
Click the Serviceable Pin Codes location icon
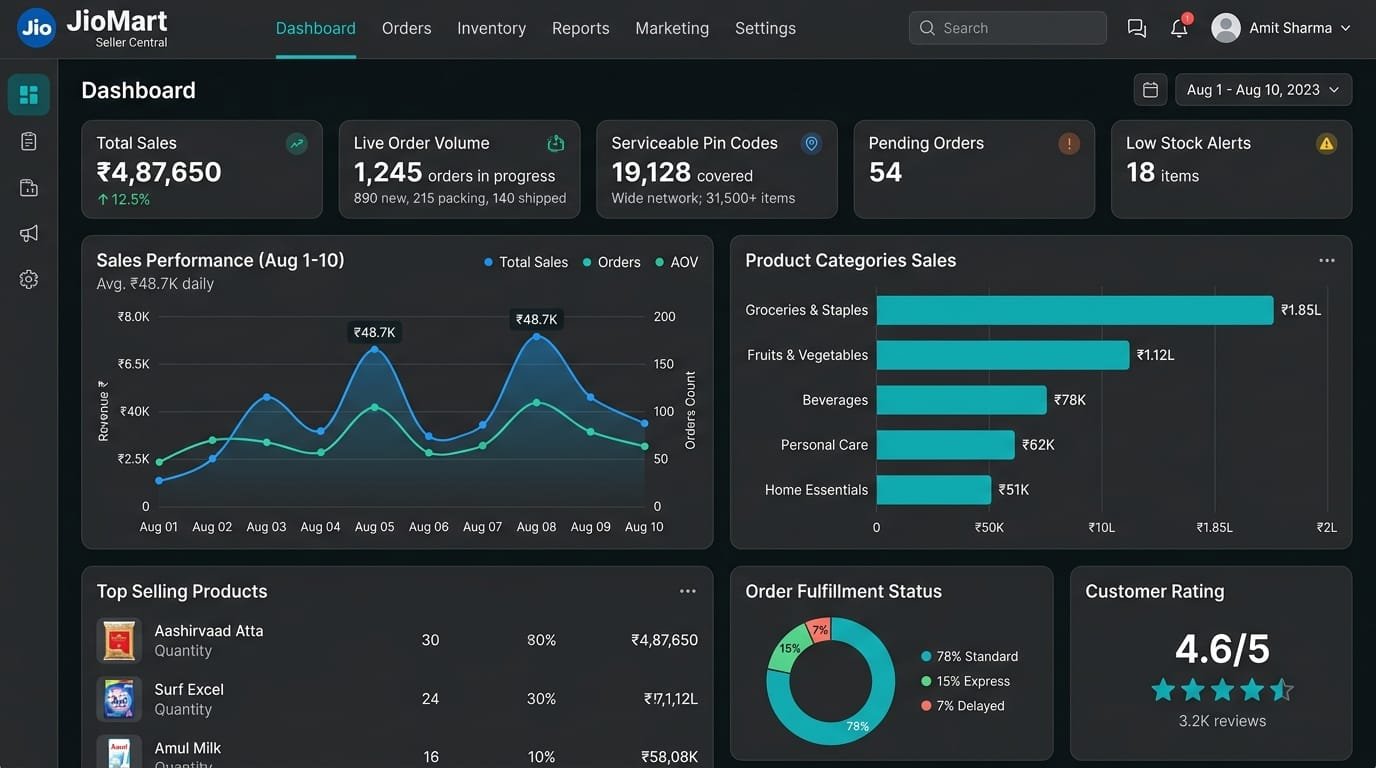coord(812,144)
